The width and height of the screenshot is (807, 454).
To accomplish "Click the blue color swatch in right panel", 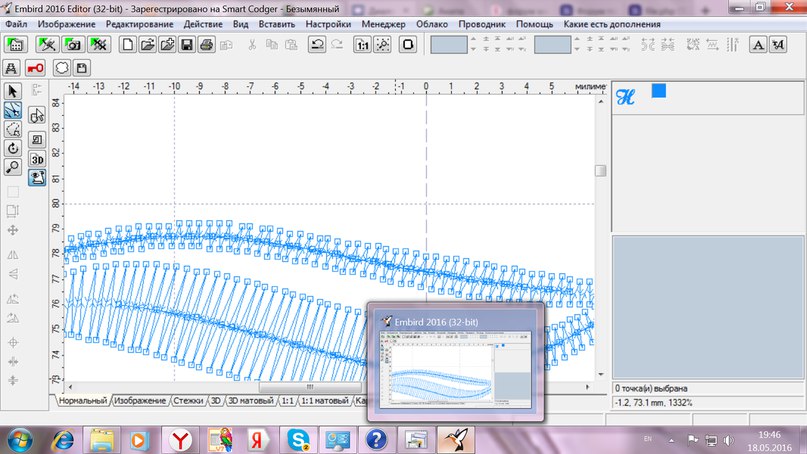I will [x=659, y=92].
